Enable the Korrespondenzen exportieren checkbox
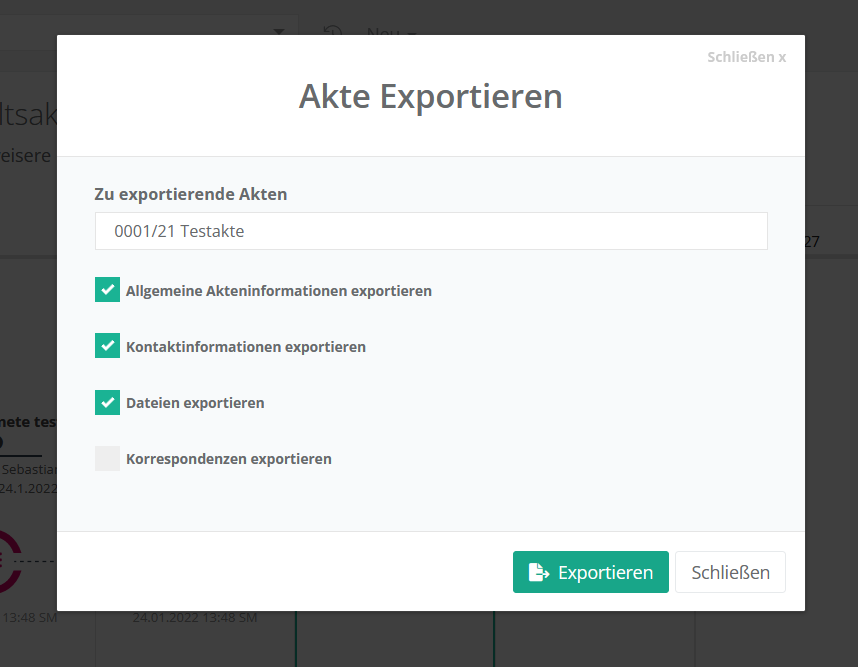The height and width of the screenshot is (667, 858). (107, 458)
